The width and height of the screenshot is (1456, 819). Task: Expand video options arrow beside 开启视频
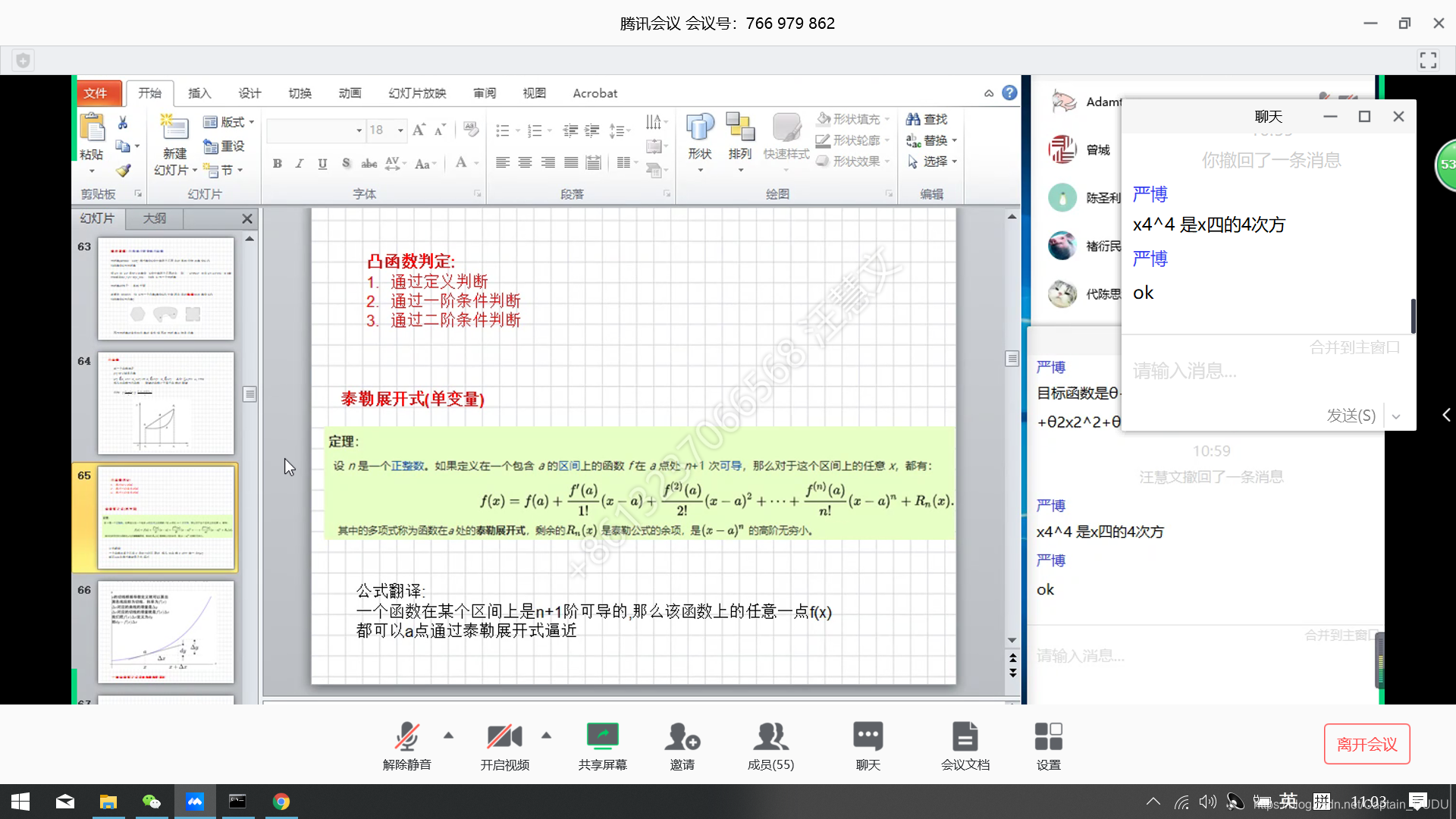click(546, 735)
